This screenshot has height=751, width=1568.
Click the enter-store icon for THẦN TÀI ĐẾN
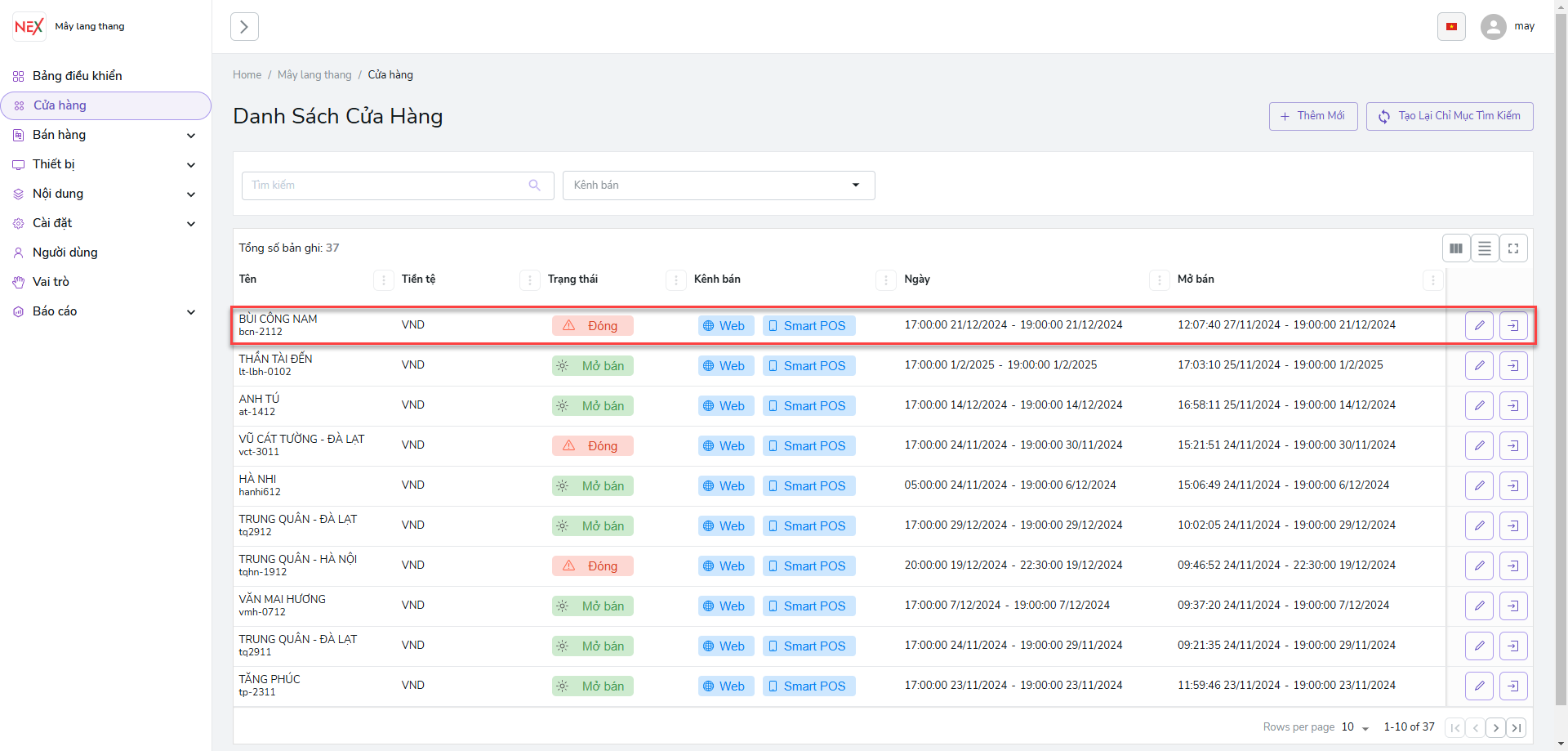point(1513,365)
